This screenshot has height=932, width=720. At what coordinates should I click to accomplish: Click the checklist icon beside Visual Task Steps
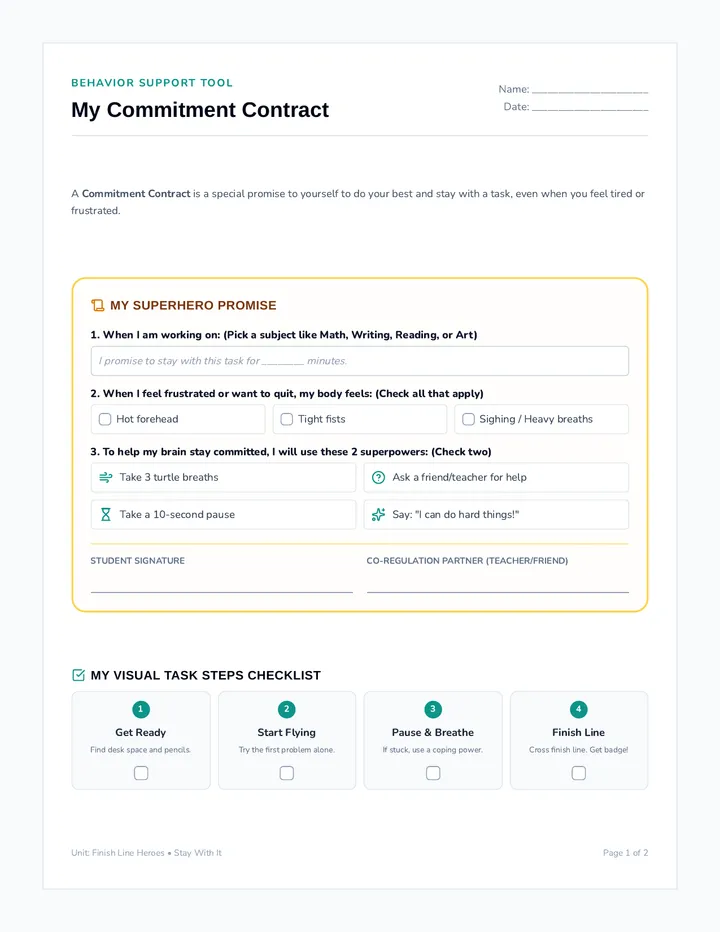(x=78, y=675)
